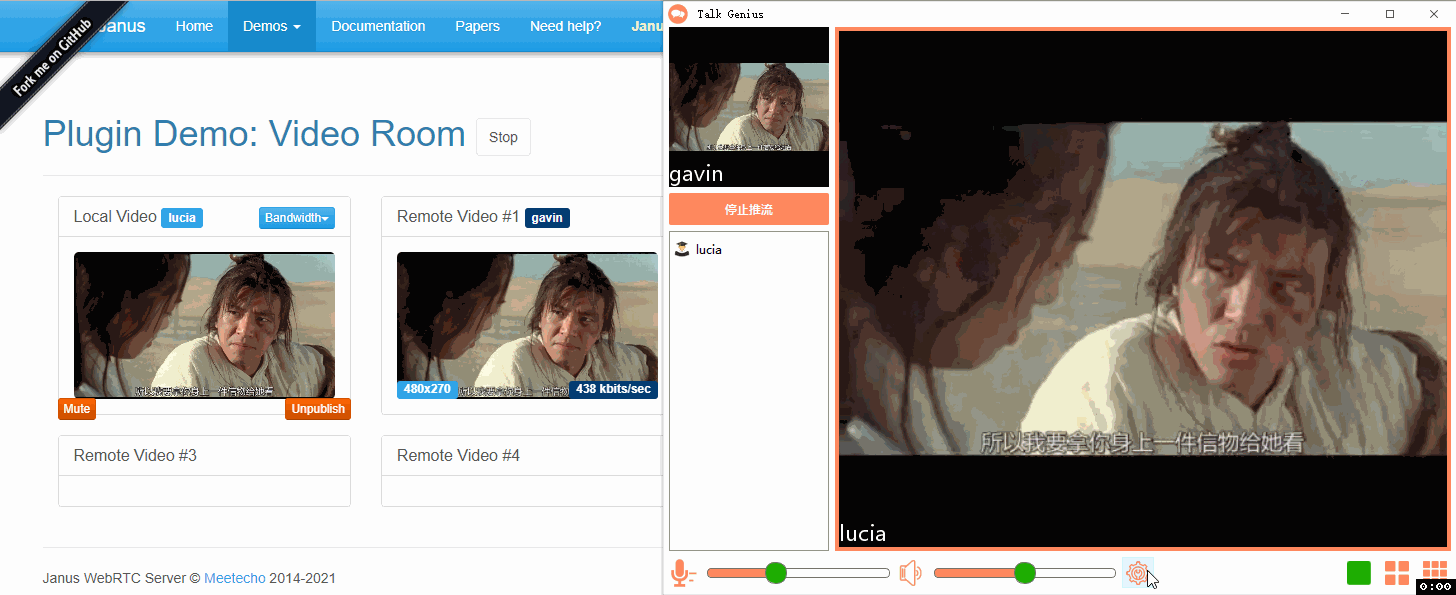1456x595 pixels.
Task: Mute the local video
Action: 77,409
